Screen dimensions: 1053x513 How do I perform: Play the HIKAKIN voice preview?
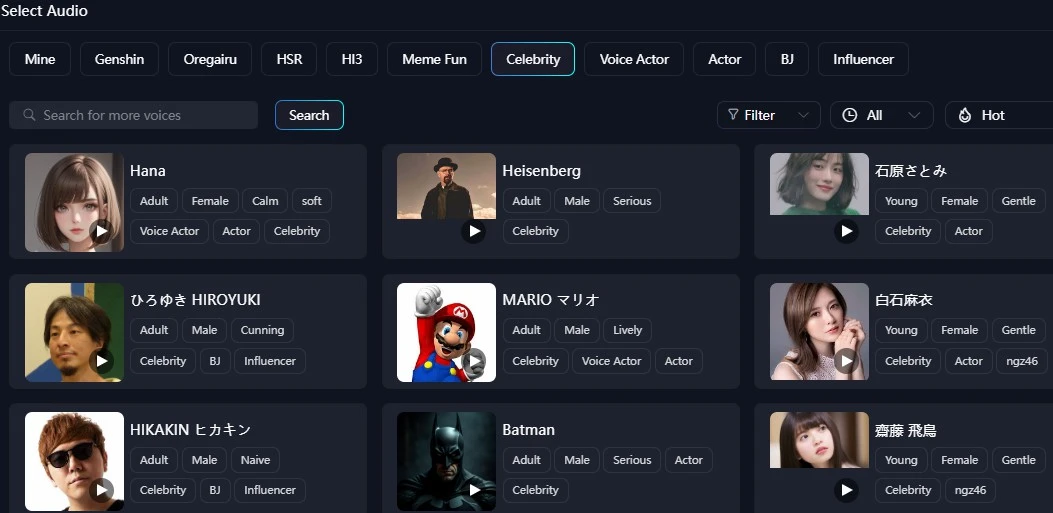(101, 490)
